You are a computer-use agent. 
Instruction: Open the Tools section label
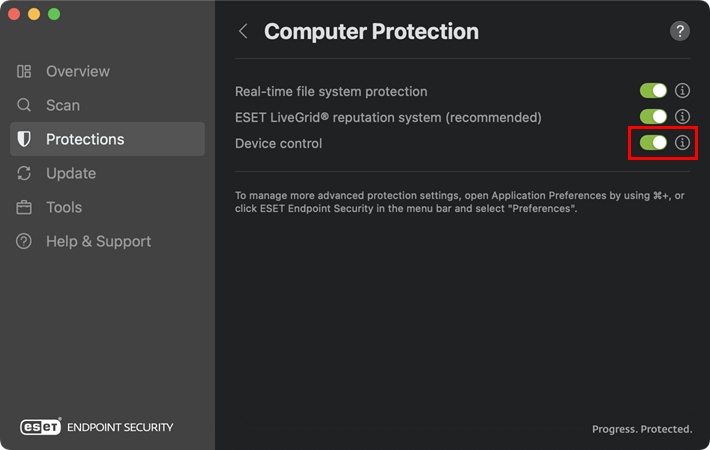point(64,207)
